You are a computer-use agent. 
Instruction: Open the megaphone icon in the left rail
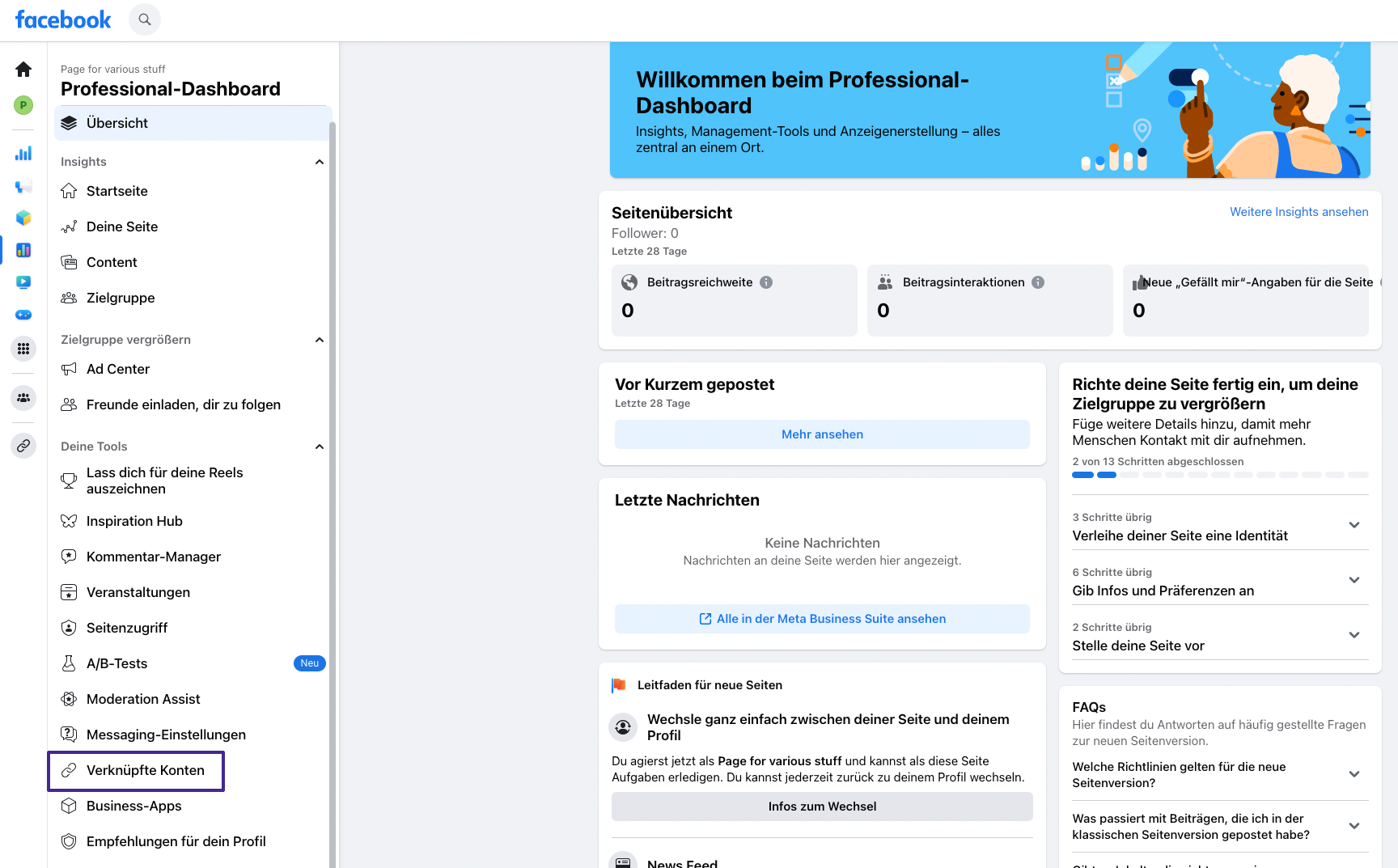[23, 186]
